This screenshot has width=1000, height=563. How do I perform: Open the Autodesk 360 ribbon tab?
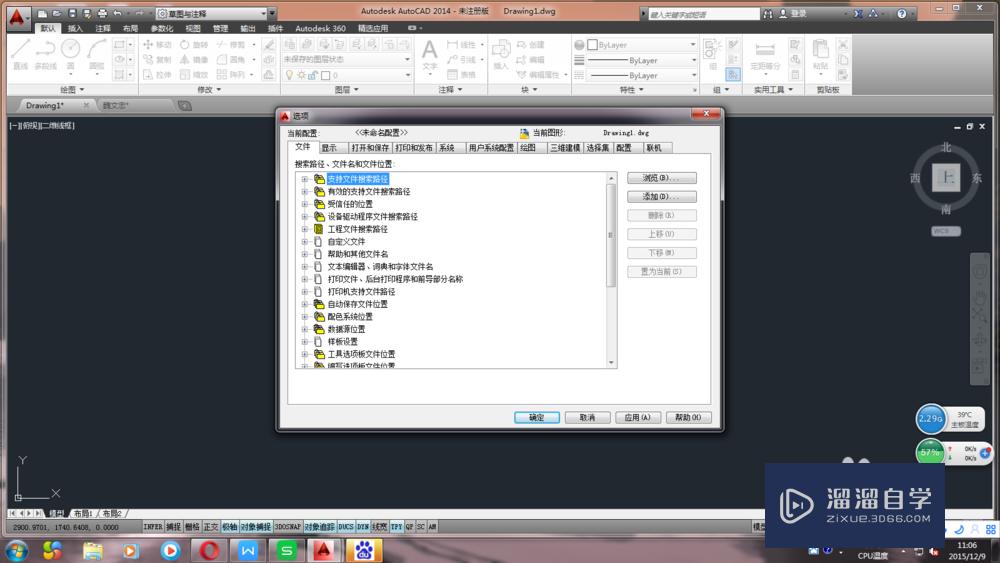pos(320,28)
